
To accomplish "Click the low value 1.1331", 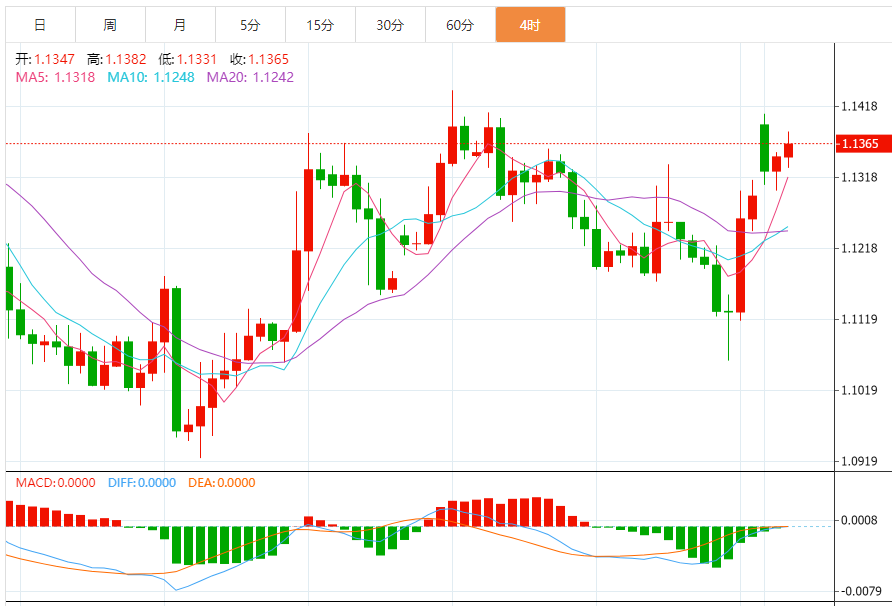I will click(x=197, y=59).
